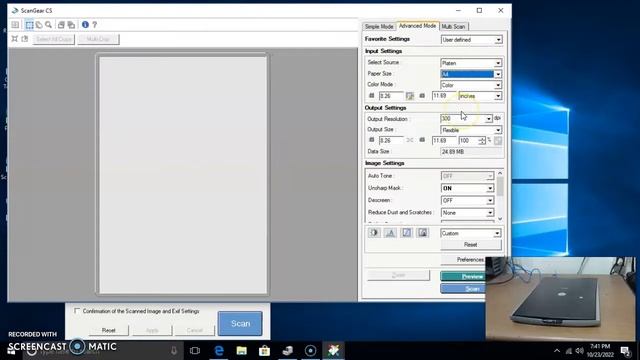640x360 pixels.
Task: Select the crop frame tool icon
Action: click(x=29, y=25)
